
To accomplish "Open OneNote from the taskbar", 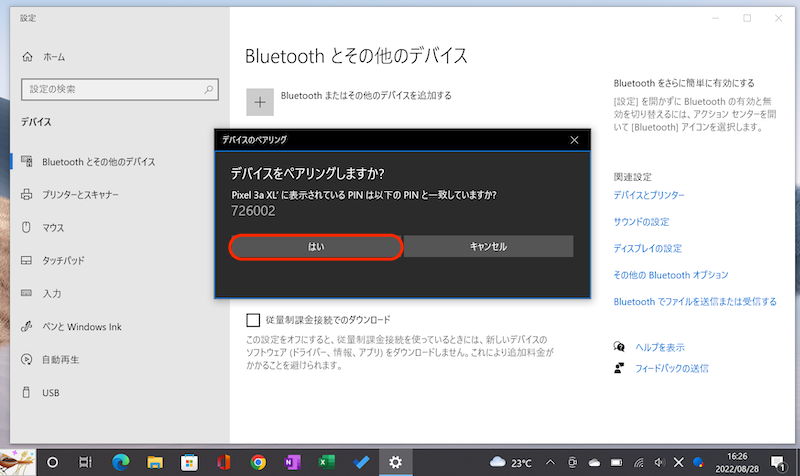I will (292, 461).
